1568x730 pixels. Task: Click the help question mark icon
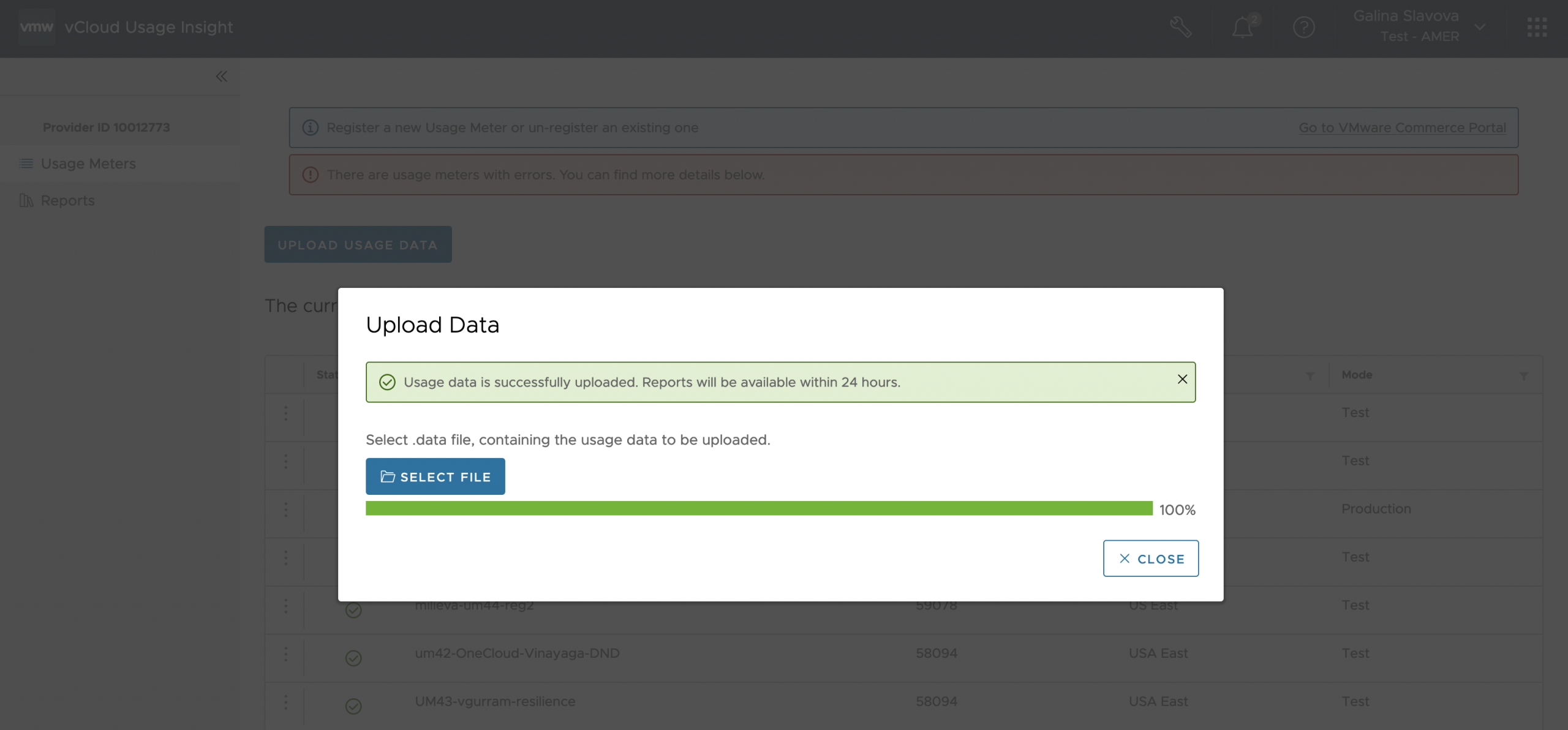pos(1303,28)
